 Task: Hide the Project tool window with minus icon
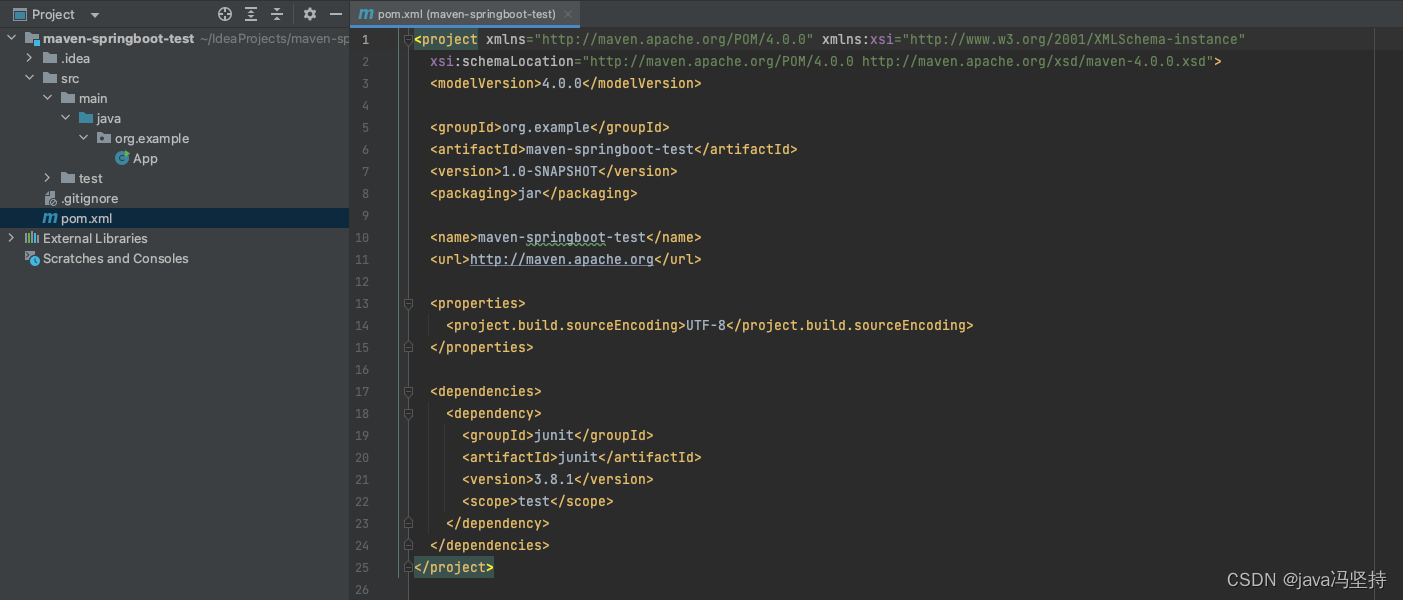coord(336,14)
